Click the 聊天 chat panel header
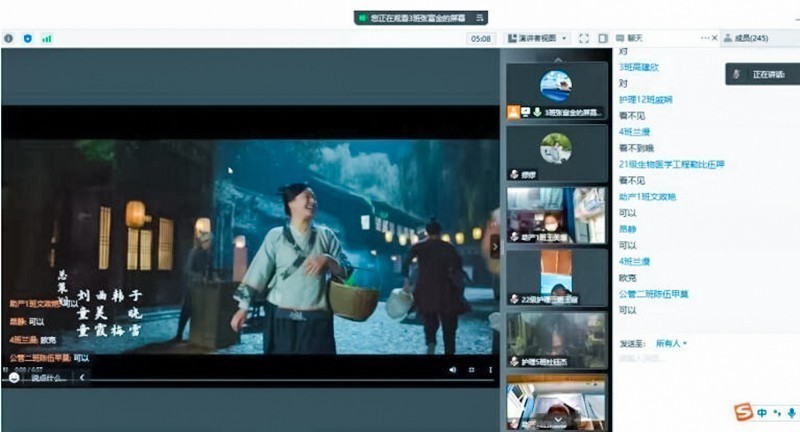The image size is (800, 432). pyautogui.click(x=630, y=38)
